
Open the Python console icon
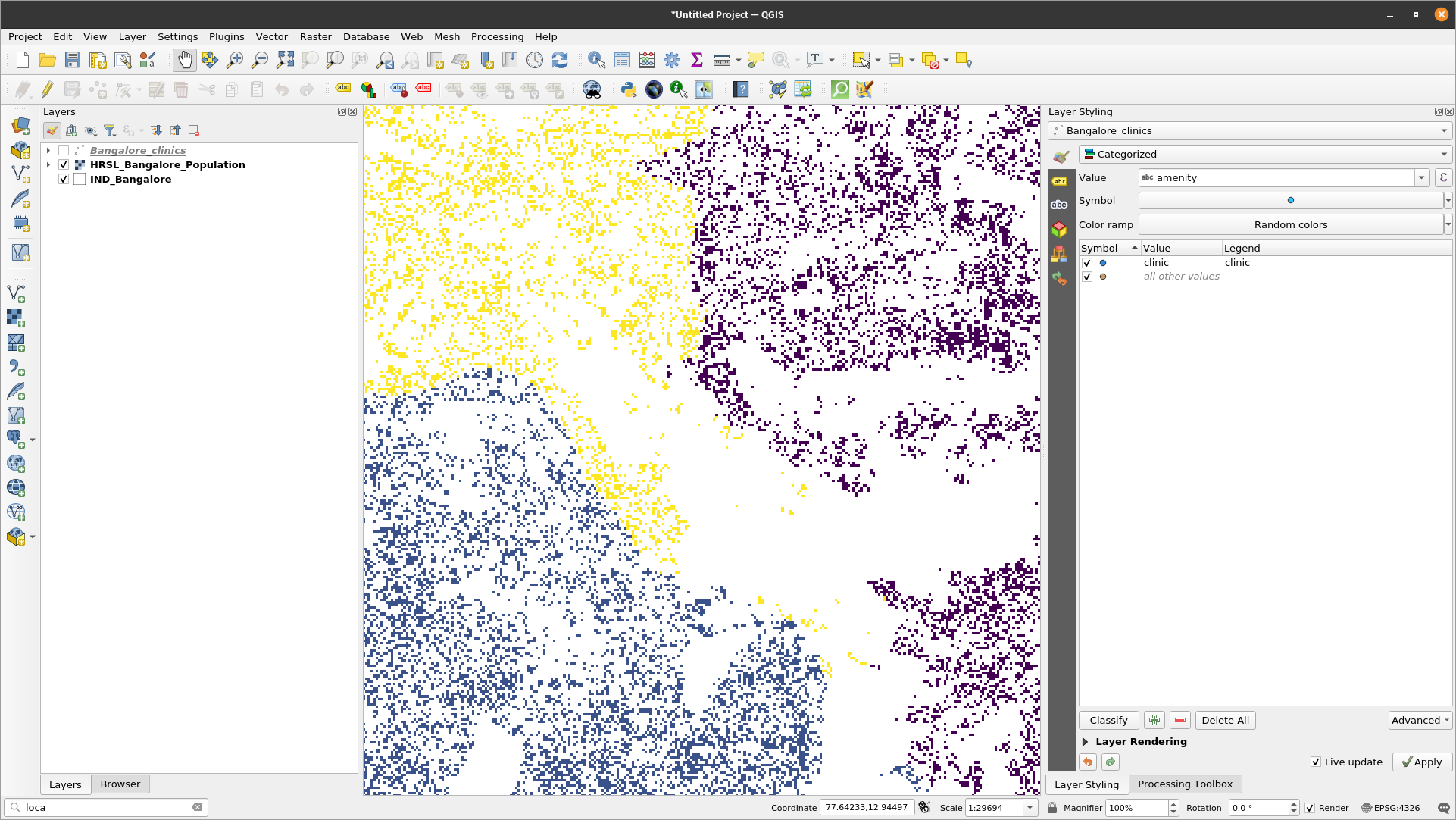(629, 89)
